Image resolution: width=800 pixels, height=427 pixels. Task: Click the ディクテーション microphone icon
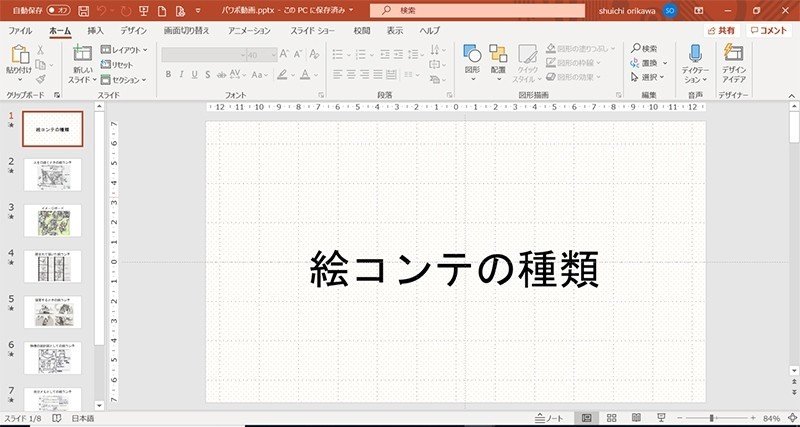[x=695, y=53]
